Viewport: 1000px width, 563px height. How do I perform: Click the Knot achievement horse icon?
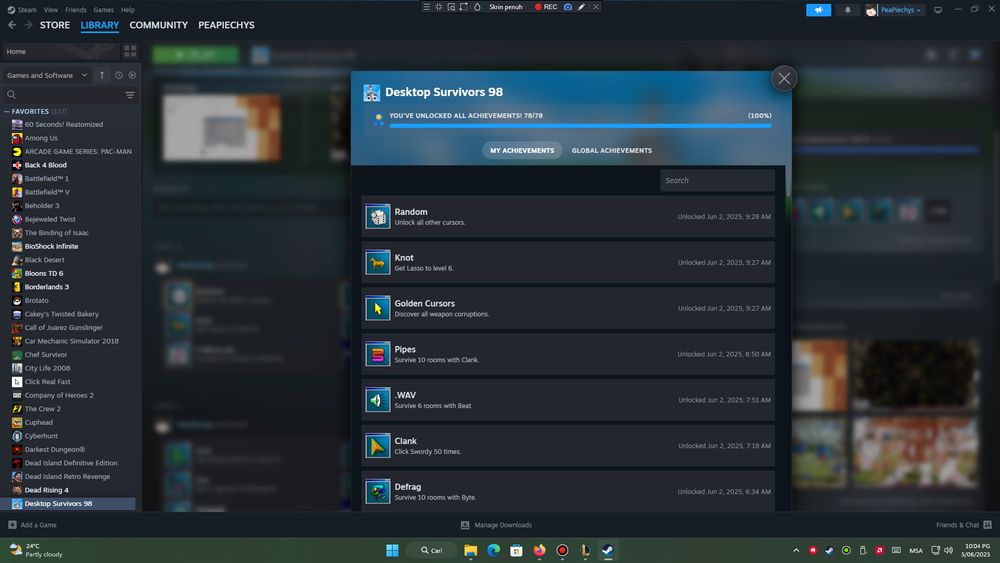378,263
